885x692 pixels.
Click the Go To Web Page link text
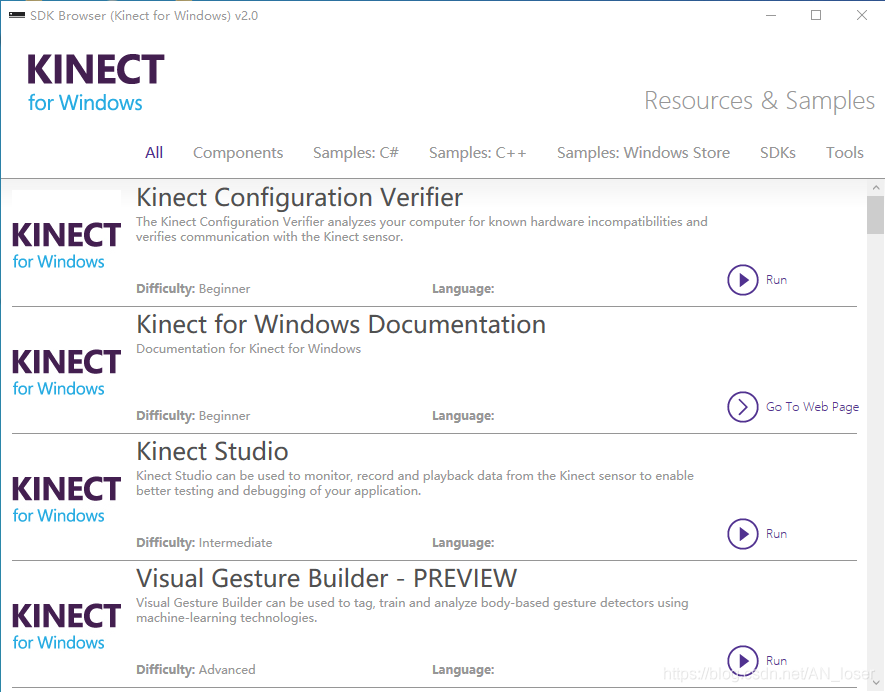point(812,407)
